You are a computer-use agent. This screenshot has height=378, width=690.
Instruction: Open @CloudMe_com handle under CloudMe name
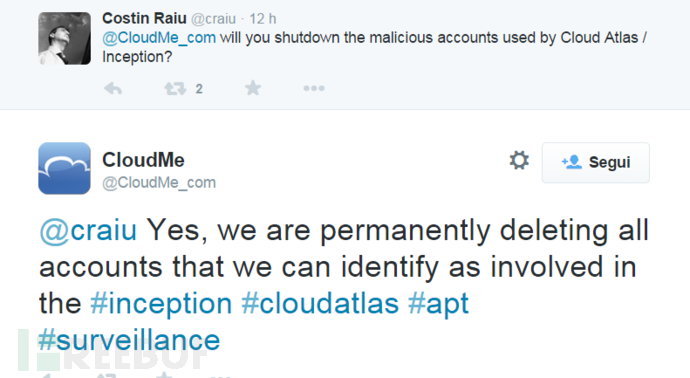click(159, 183)
